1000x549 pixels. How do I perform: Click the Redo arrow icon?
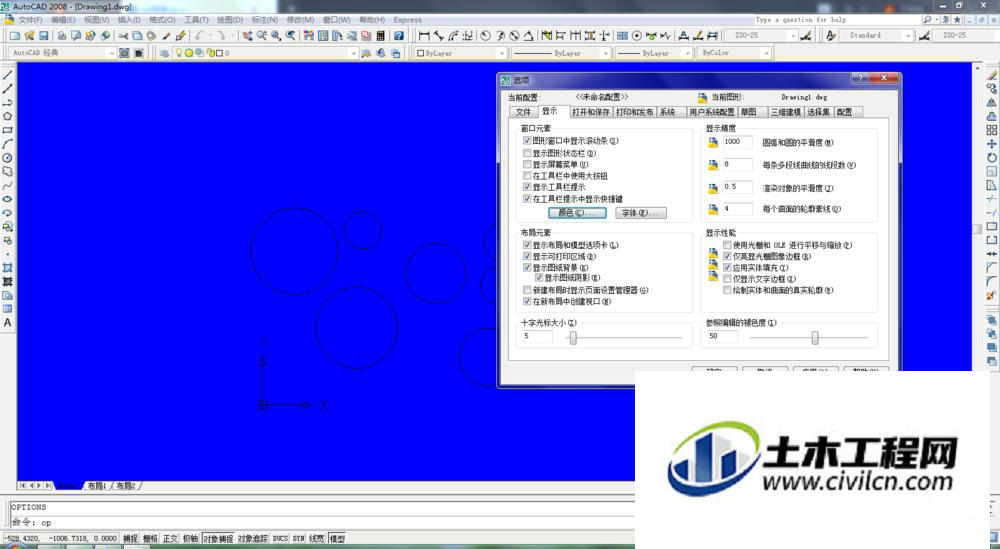pyautogui.click(x=220, y=36)
